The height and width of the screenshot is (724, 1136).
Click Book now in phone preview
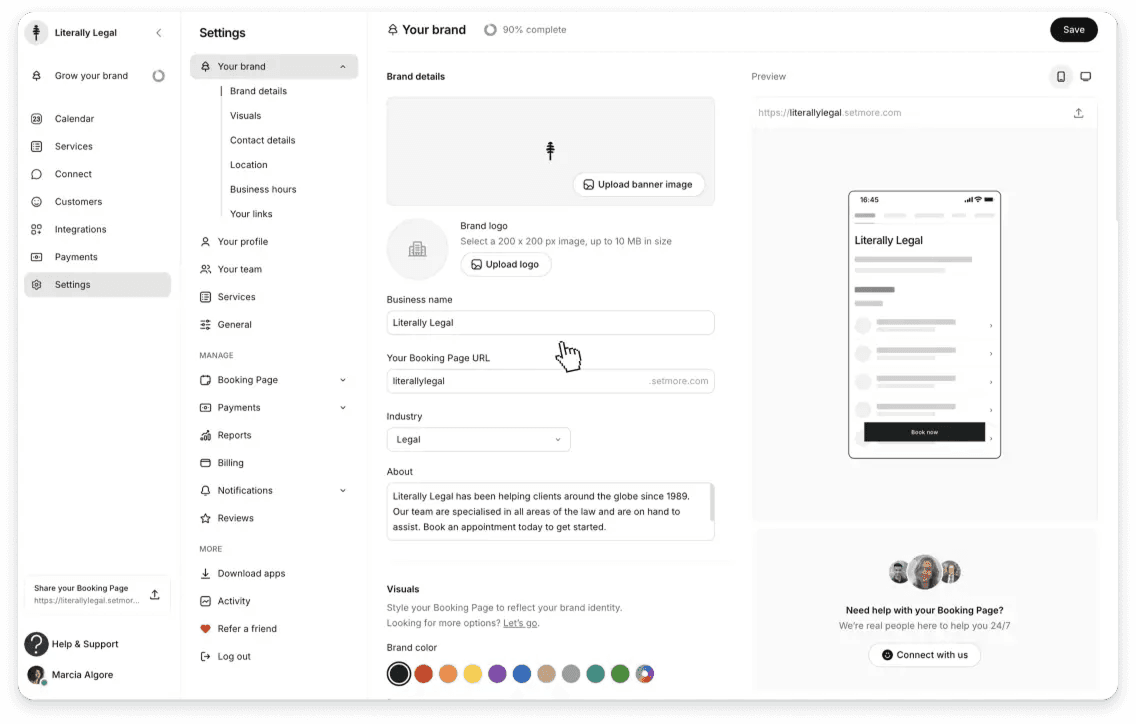click(x=924, y=432)
